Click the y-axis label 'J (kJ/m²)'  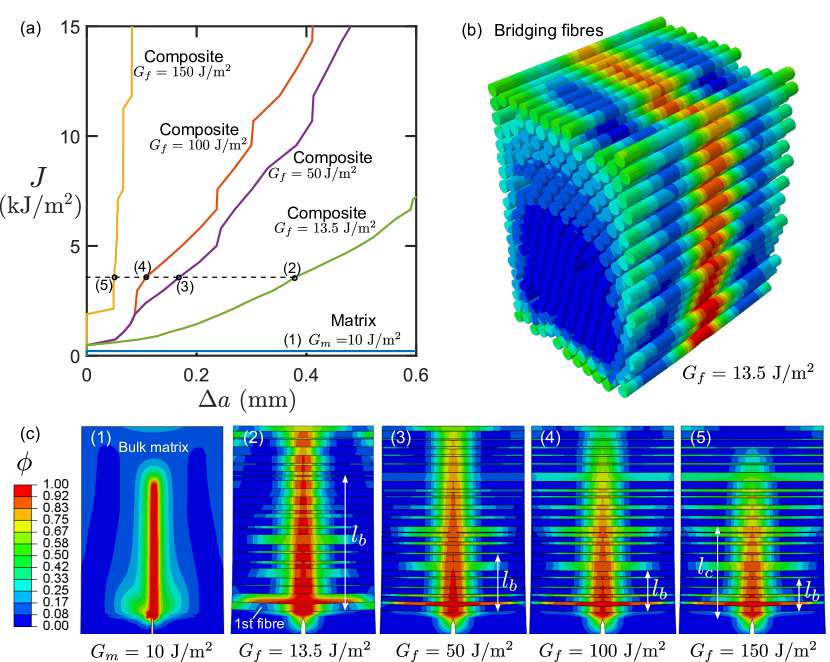tap(39, 192)
